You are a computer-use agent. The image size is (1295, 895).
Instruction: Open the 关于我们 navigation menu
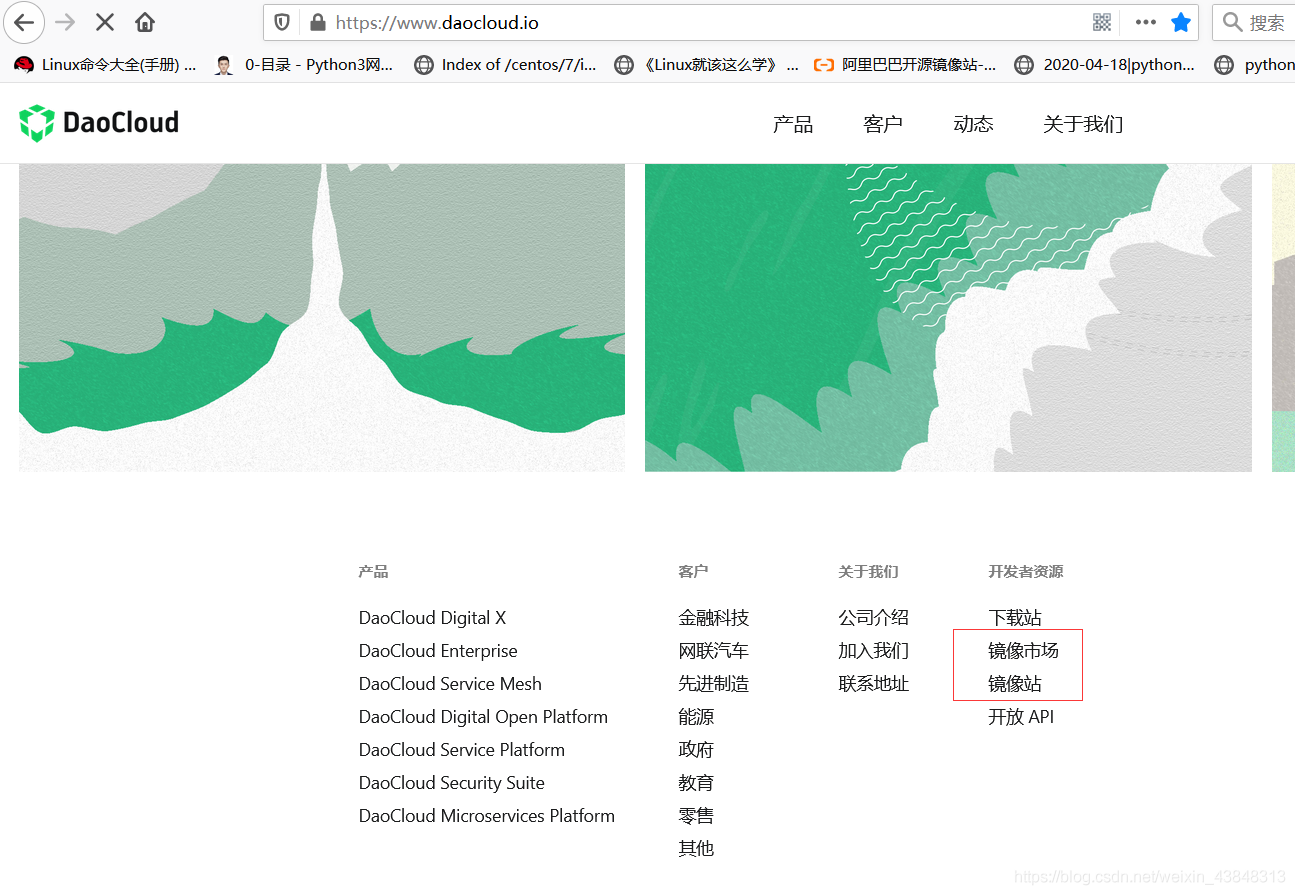click(x=1083, y=124)
